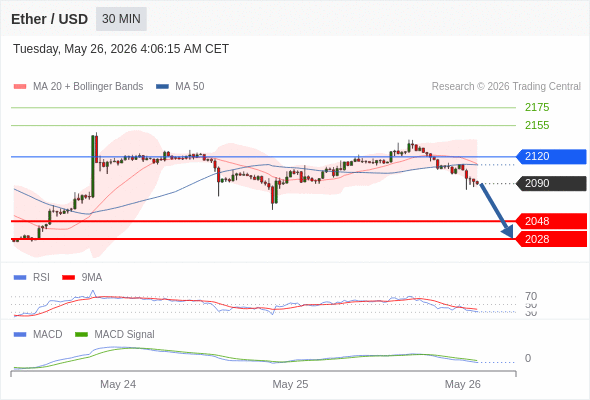Screen dimensions: 590x400
Task: Click the blue MA 50 legend swatch
Action: (x=162, y=87)
